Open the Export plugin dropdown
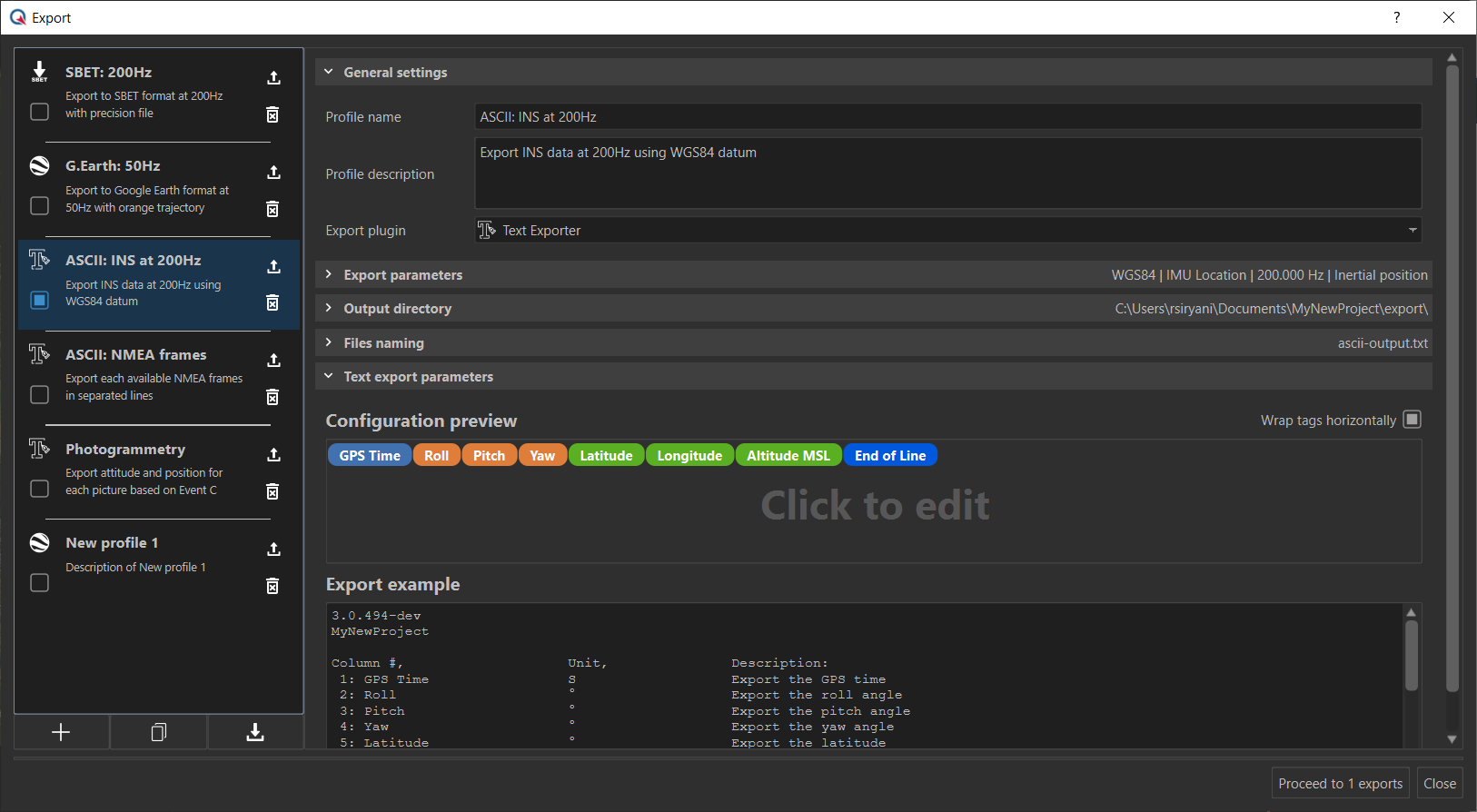1477x812 pixels. coord(947,231)
